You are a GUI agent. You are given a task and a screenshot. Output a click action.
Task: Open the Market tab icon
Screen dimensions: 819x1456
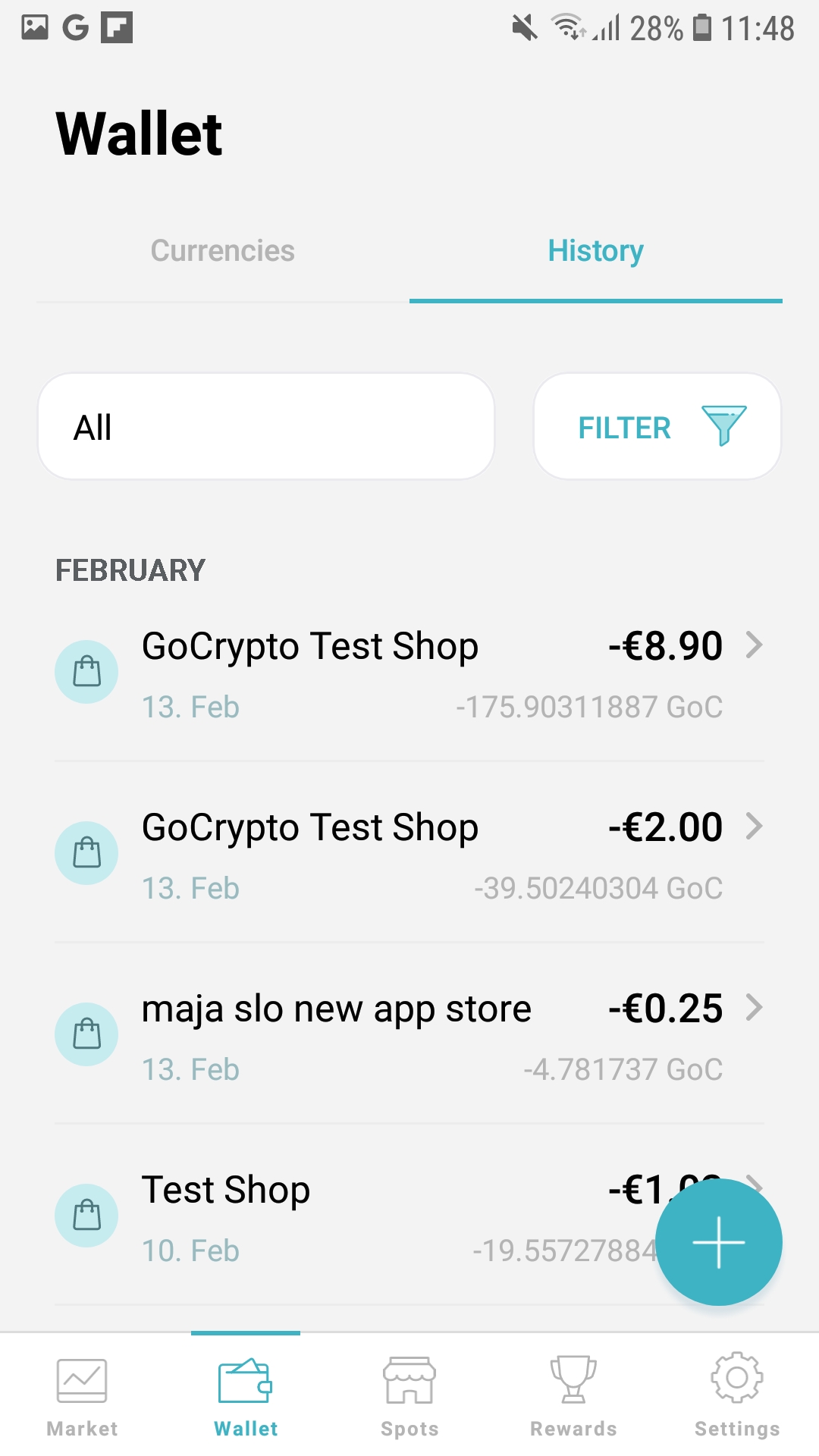click(82, 1382)
